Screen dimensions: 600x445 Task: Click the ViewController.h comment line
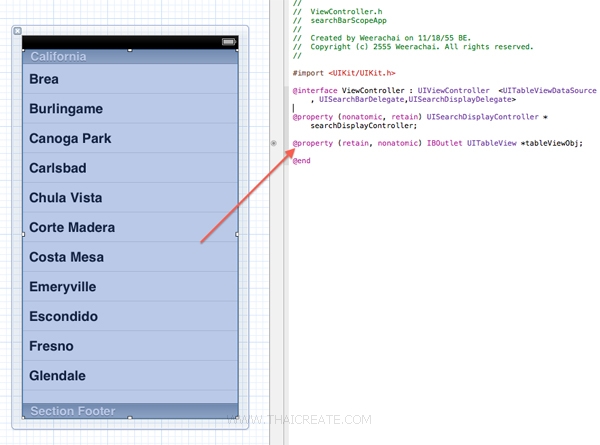(x=338, y=11)
